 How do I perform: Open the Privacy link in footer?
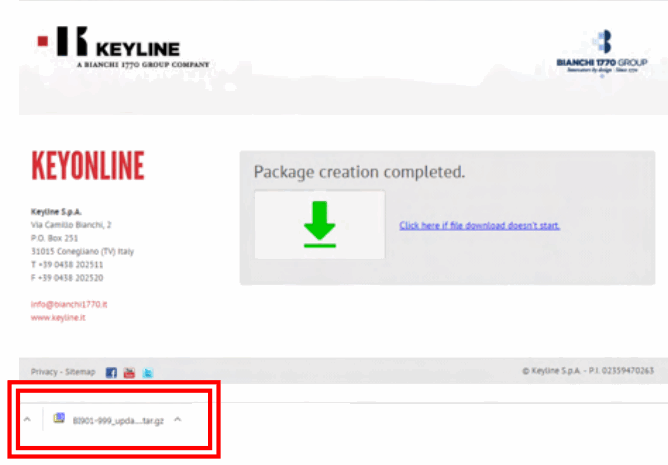44,372
